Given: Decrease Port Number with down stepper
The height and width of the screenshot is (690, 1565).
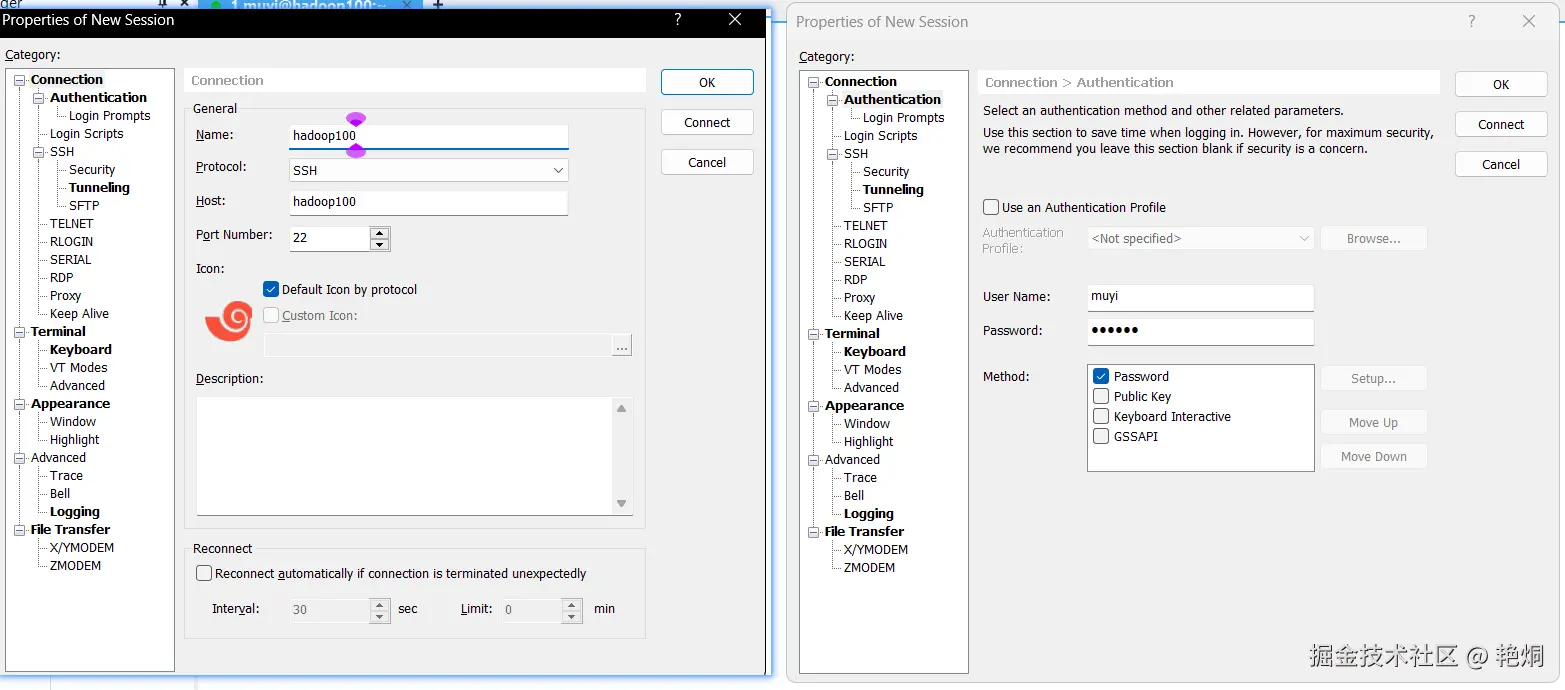Looking at the screenshot, I should (x=379, y=245).
